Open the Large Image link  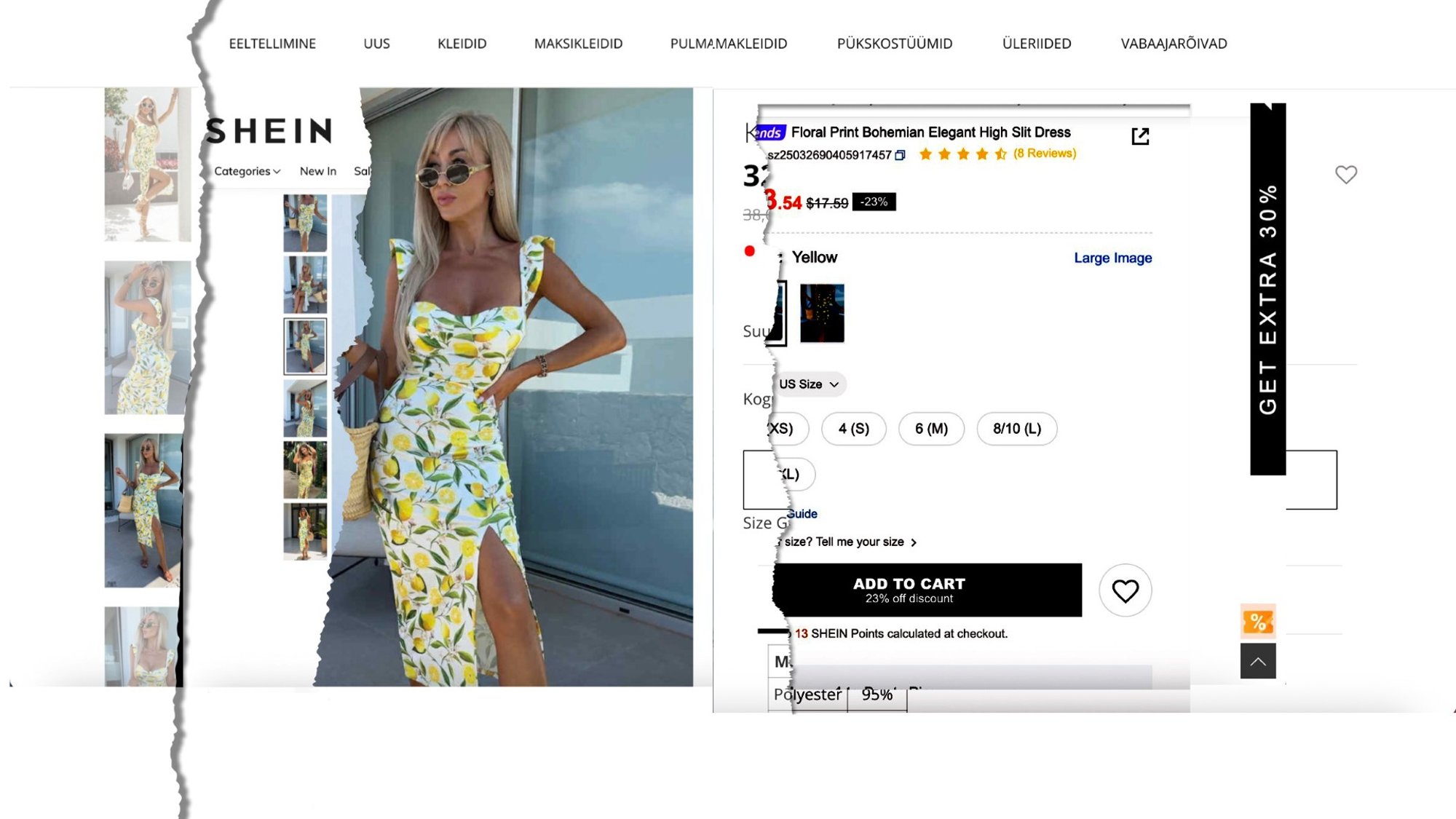coord(1112,258)
